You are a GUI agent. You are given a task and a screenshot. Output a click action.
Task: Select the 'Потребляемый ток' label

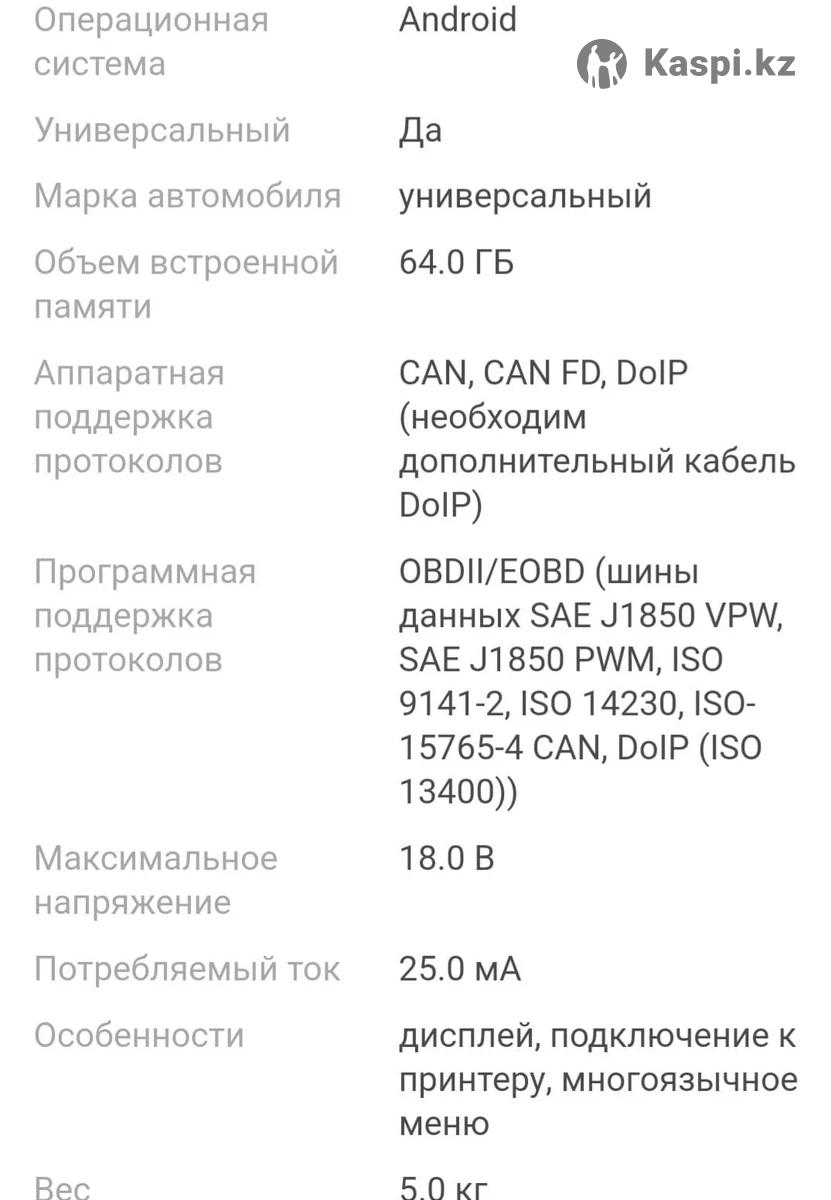(187, 968)
